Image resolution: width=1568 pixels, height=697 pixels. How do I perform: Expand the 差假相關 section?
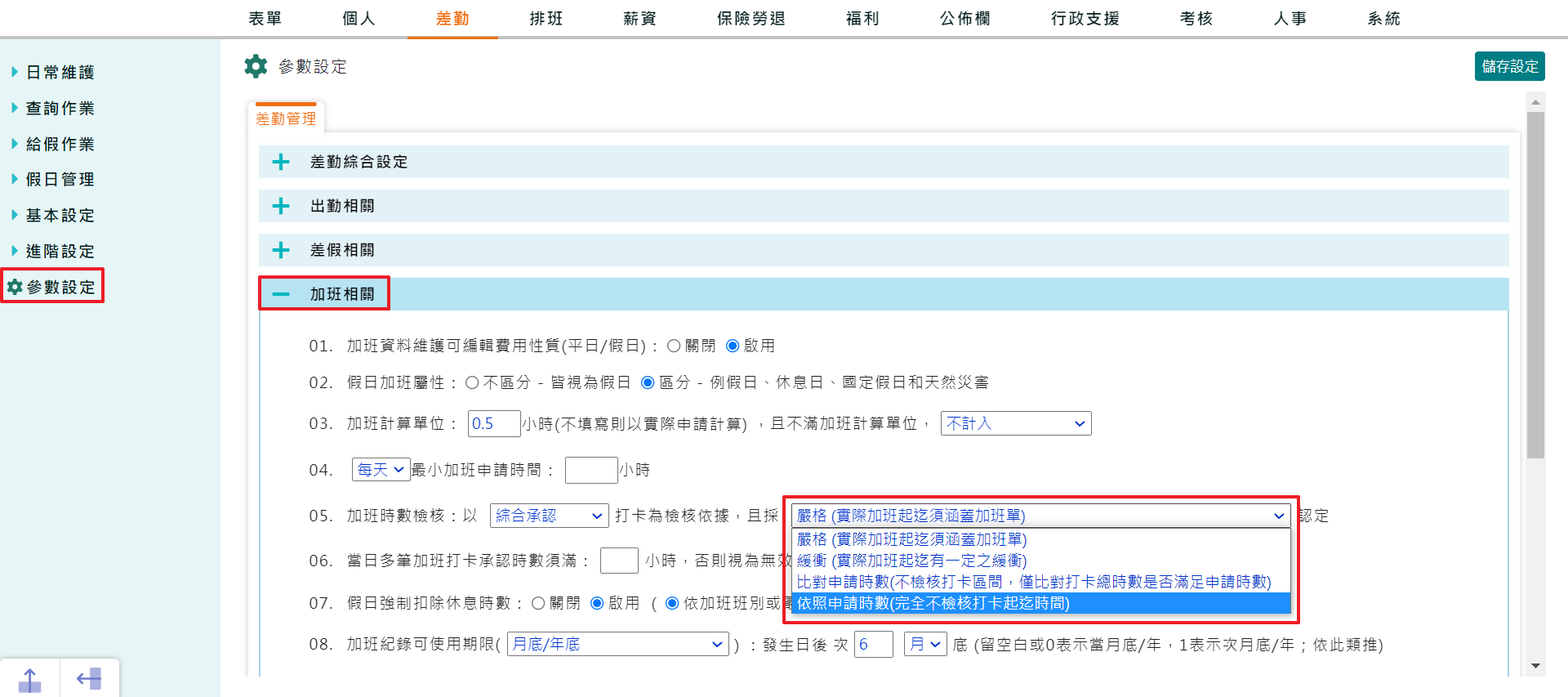tap(884, 250)
